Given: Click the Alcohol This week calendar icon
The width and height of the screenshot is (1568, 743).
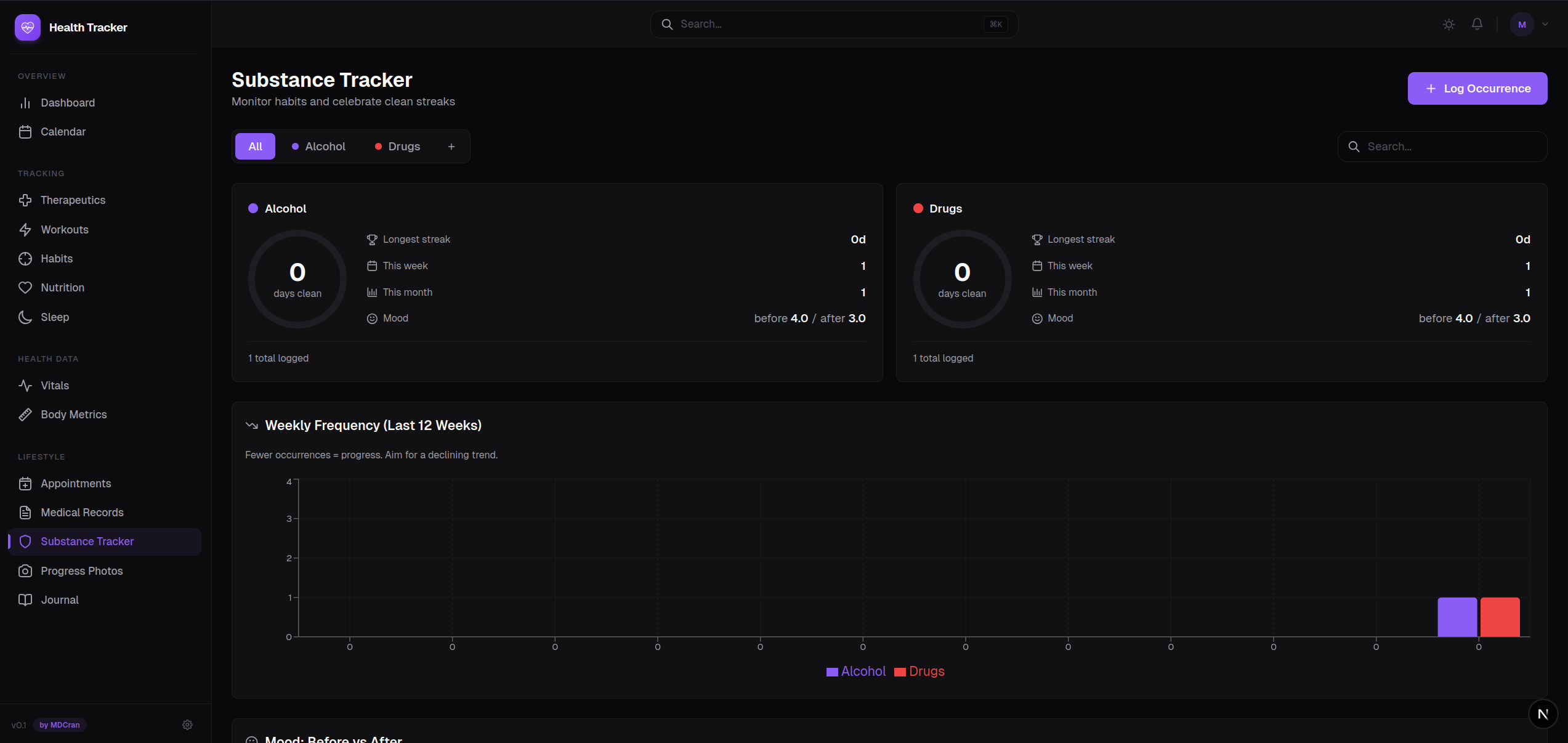Looking at the screenshot, I should click(x=372, y=266).
